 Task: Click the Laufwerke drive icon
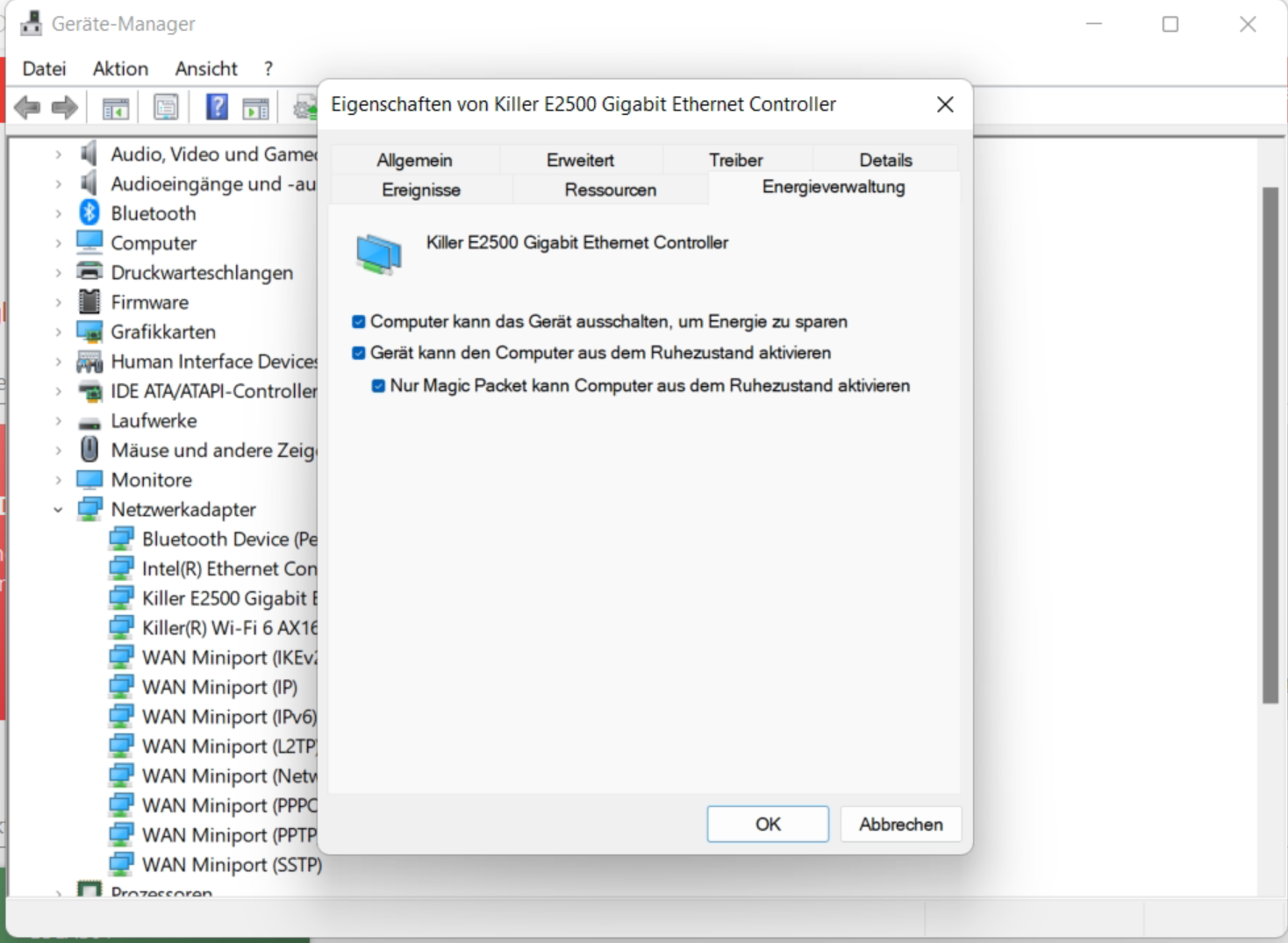point(89,422)
